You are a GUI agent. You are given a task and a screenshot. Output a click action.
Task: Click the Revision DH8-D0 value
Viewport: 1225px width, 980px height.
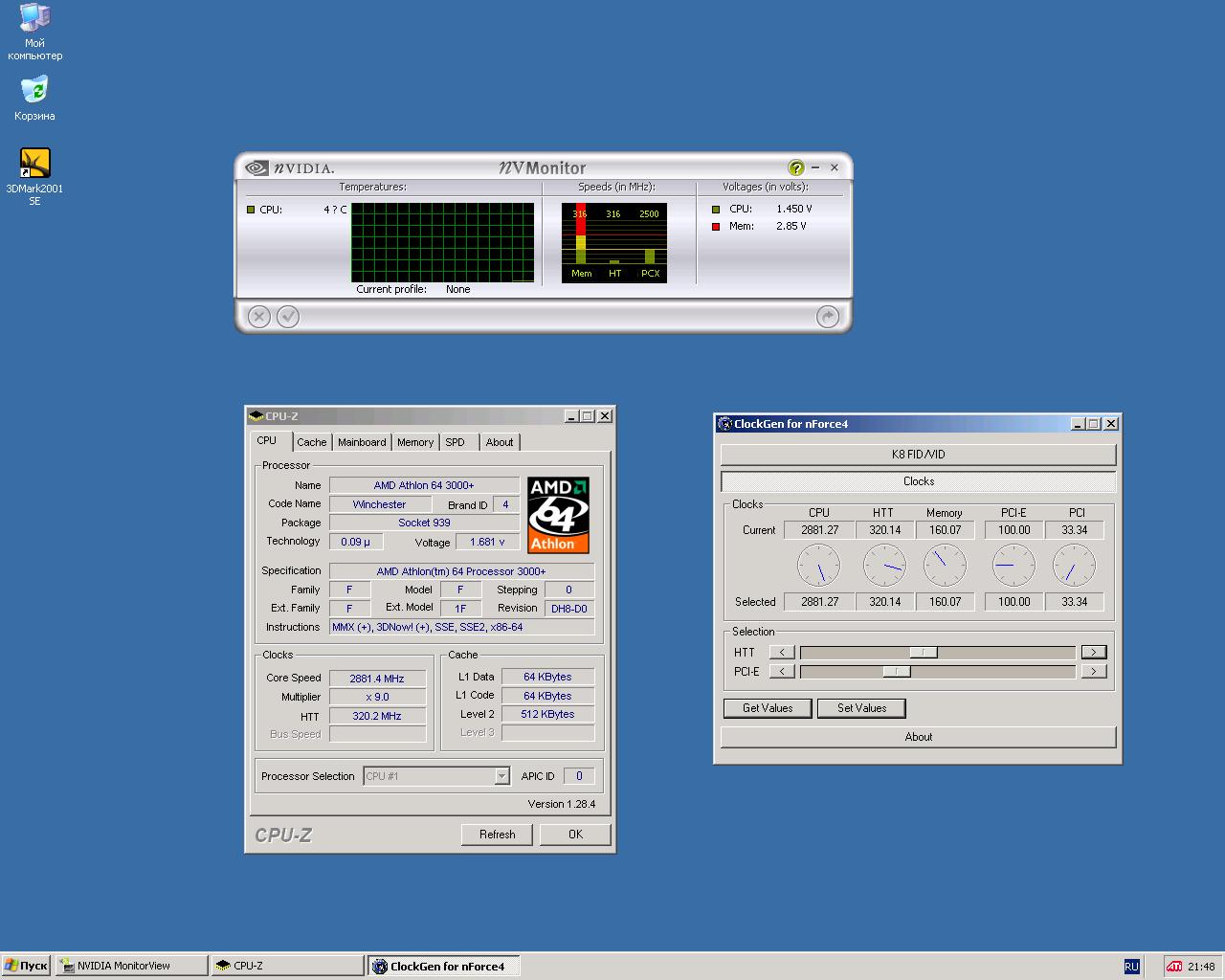[x=569, y=609]
